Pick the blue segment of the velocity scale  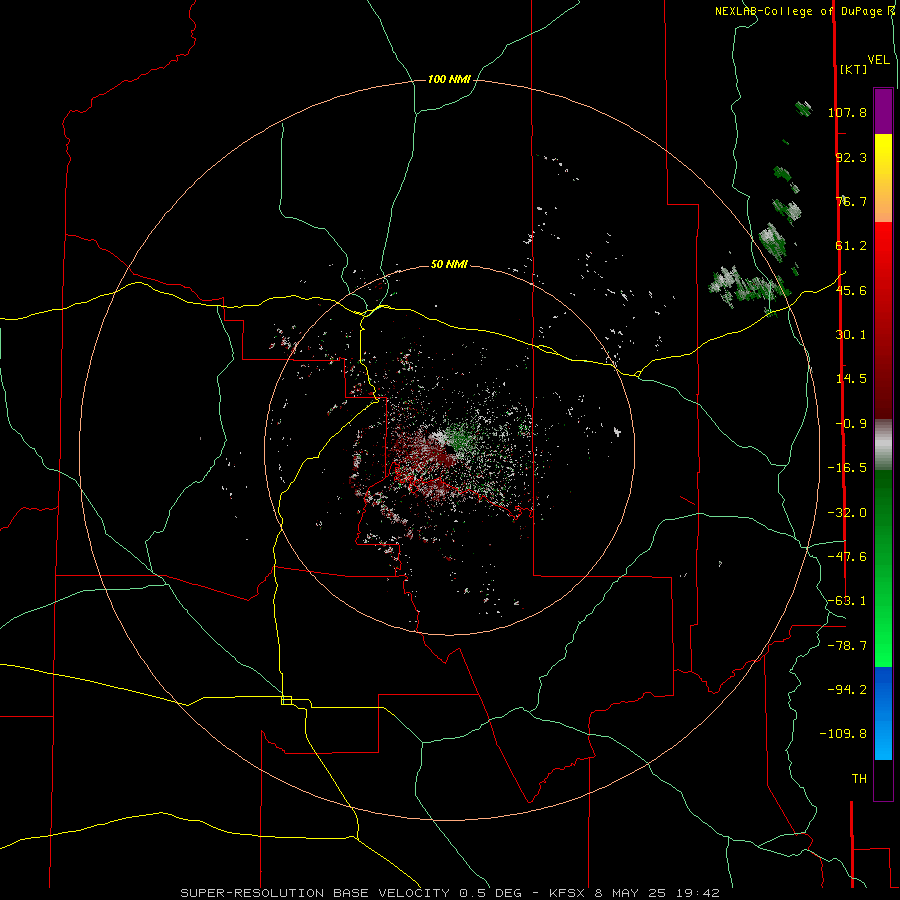(x=883, y=713)
